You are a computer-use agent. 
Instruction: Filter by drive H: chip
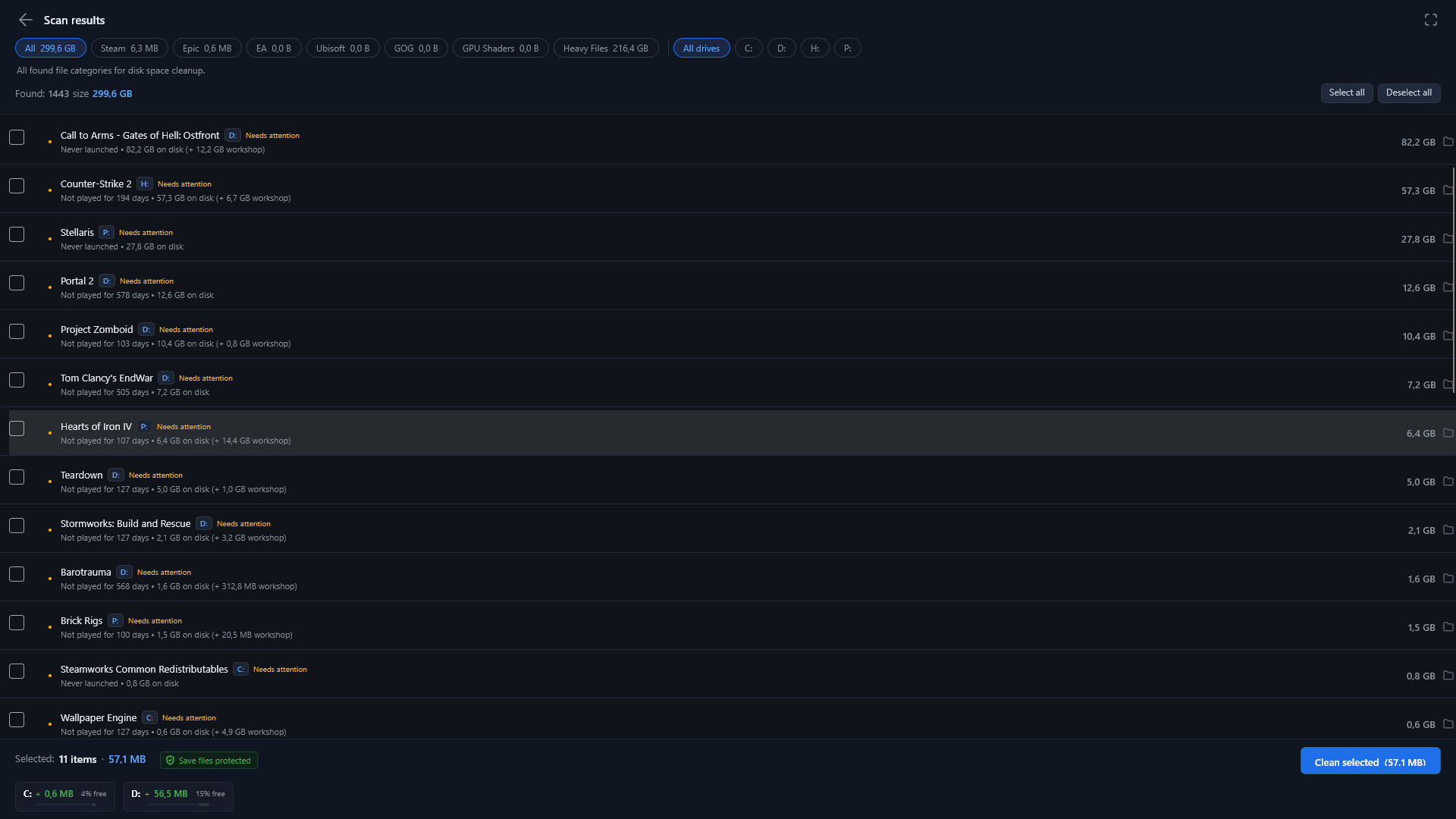[814, 48]
